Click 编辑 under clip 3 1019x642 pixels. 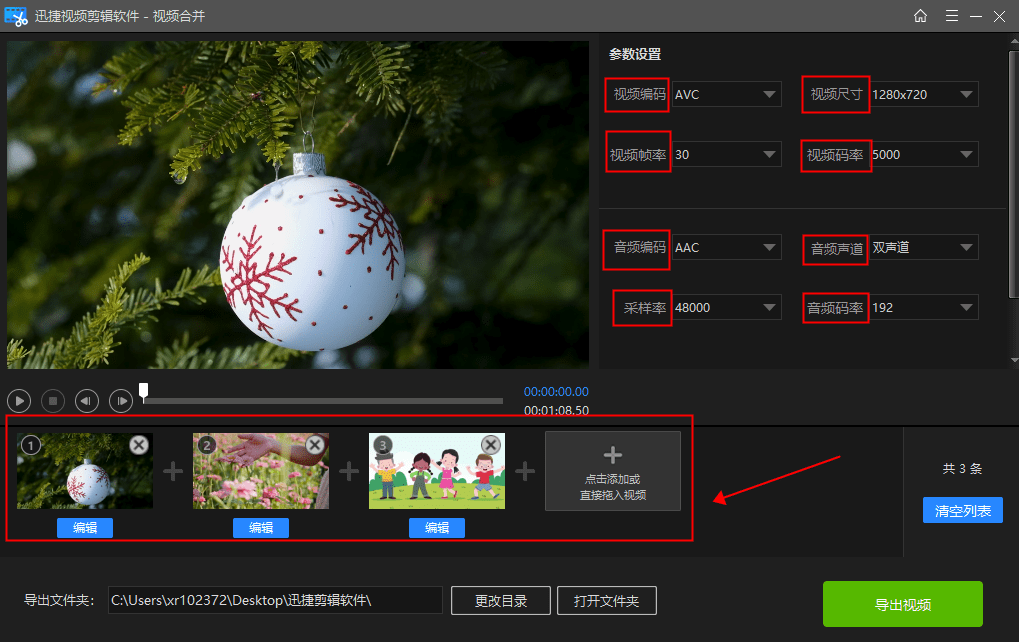(437, 528)
